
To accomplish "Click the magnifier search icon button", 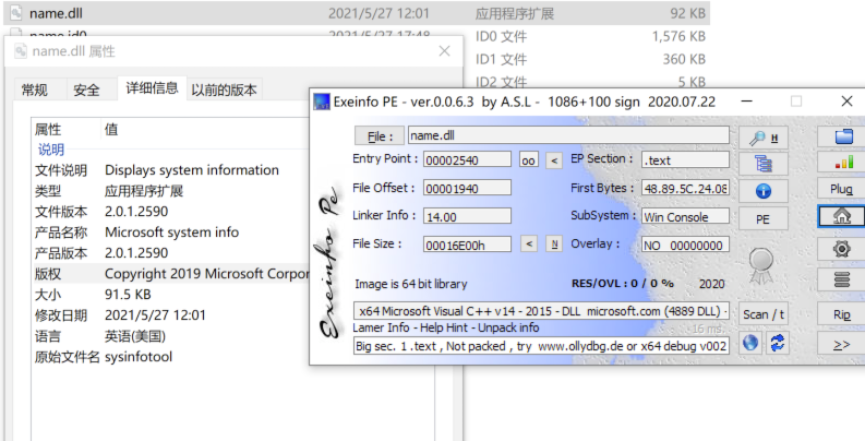I will click(763, 137).
